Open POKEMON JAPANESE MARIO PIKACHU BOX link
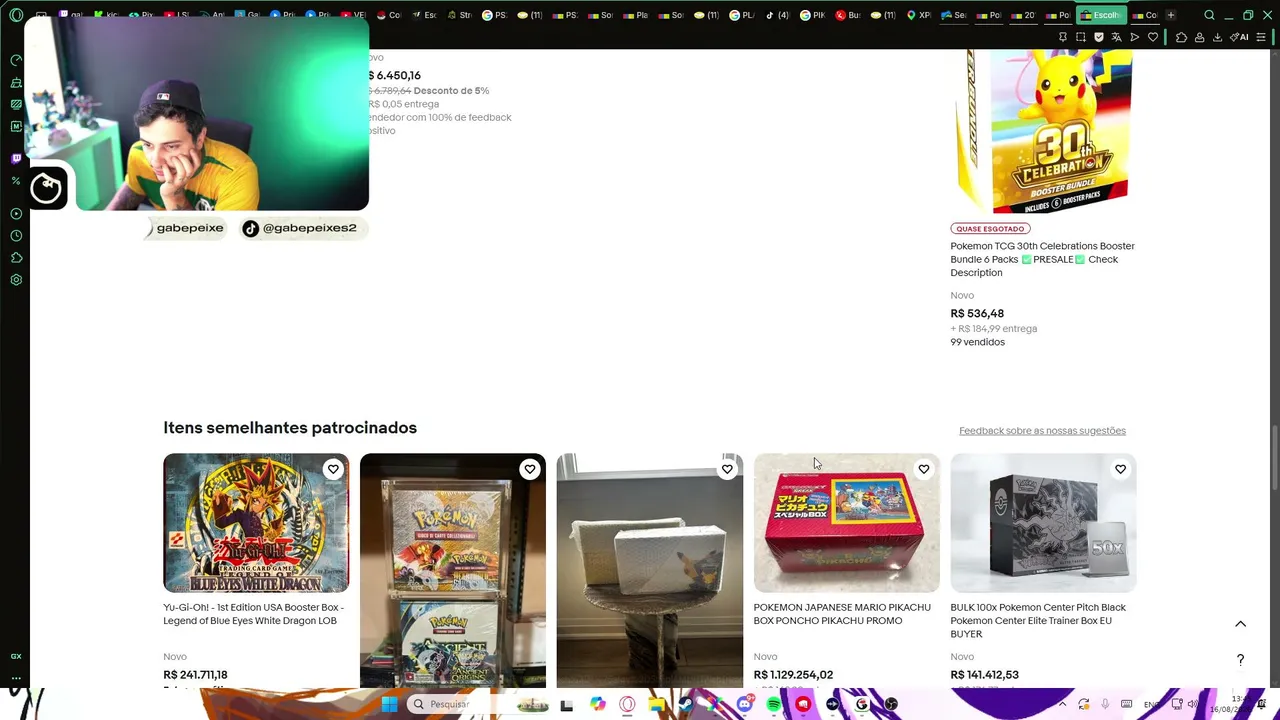Viewport: 1280px width, 720px height. 842,614
